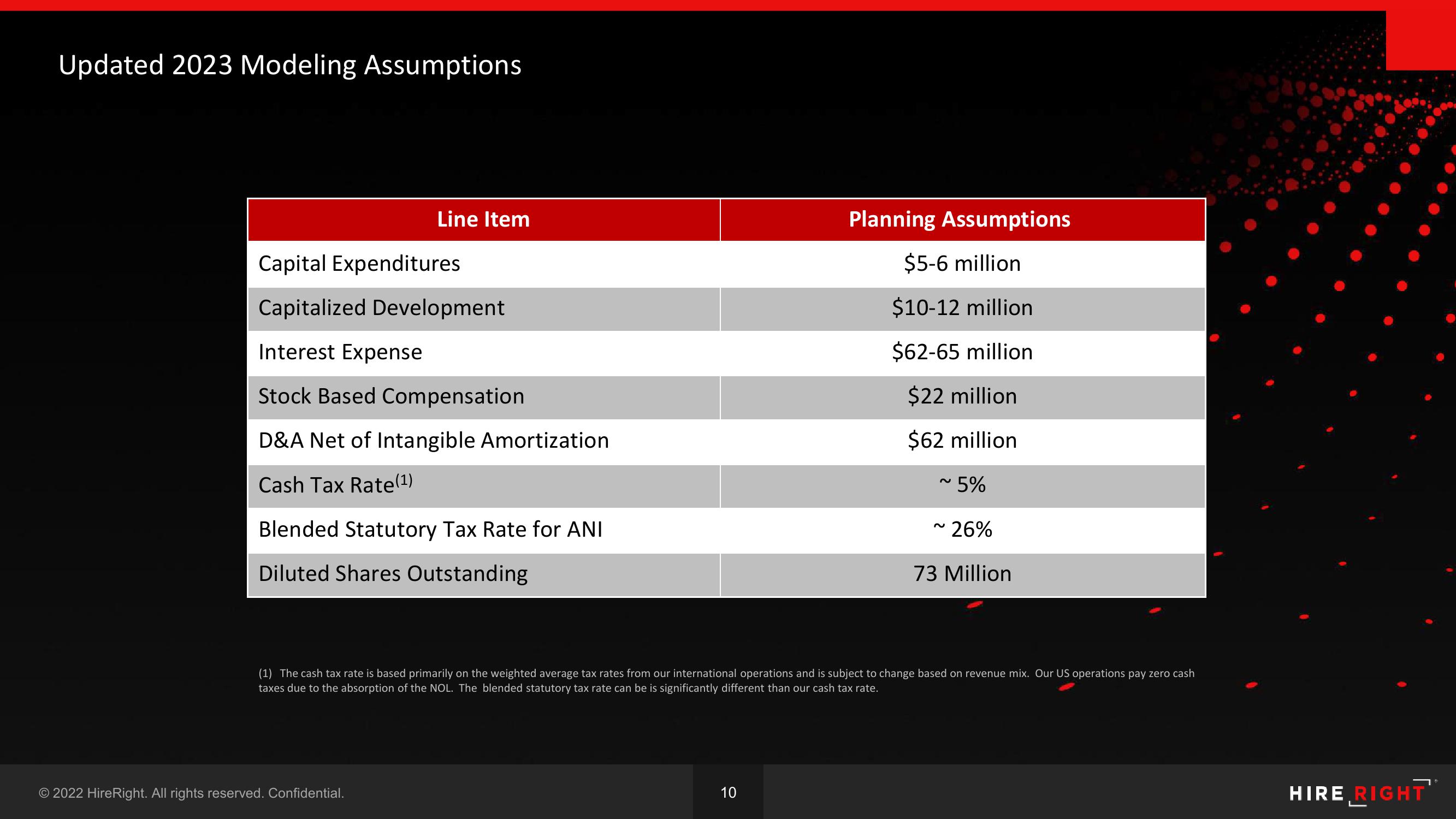Click the "Capitalized Development" row label

381,308
